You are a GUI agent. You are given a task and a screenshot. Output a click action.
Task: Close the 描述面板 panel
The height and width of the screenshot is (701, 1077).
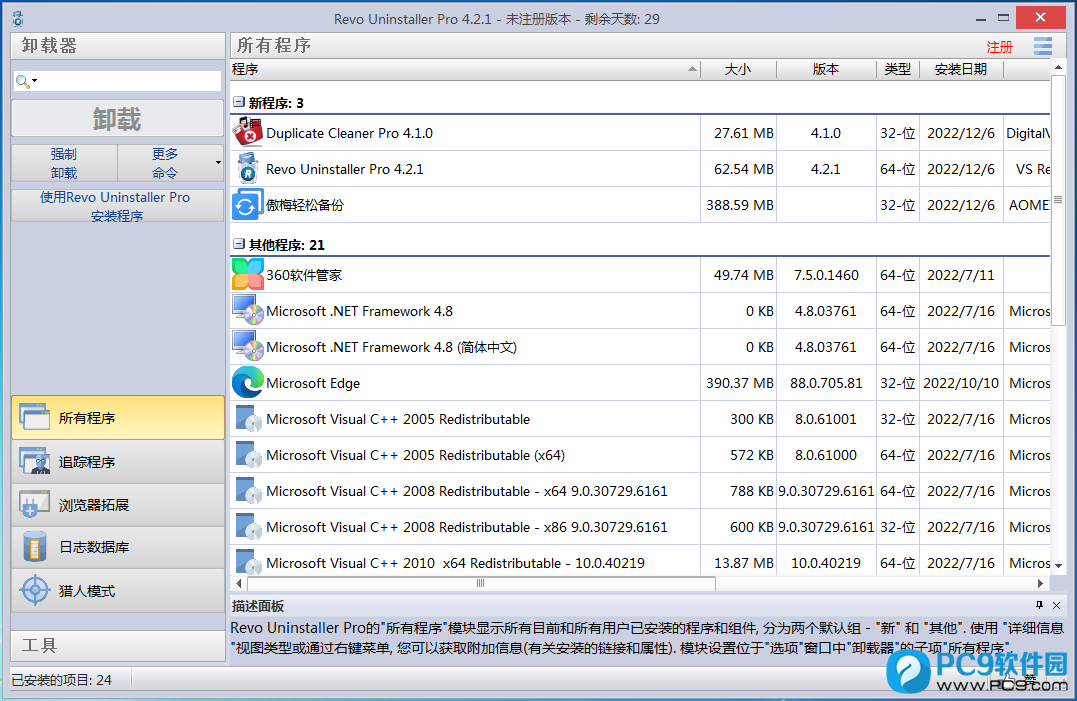[1056, 605]
